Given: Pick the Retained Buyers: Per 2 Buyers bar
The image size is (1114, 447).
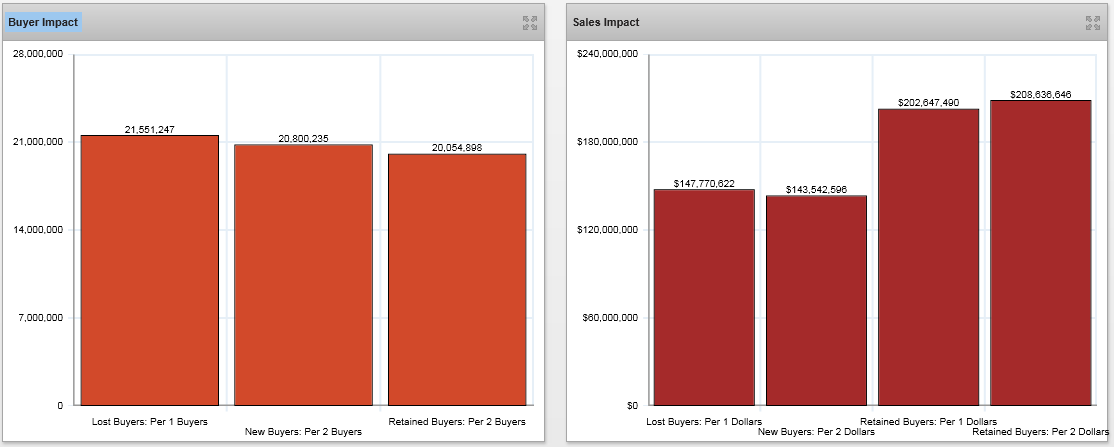Looking at the screenshot, I should tap(457, 280).
